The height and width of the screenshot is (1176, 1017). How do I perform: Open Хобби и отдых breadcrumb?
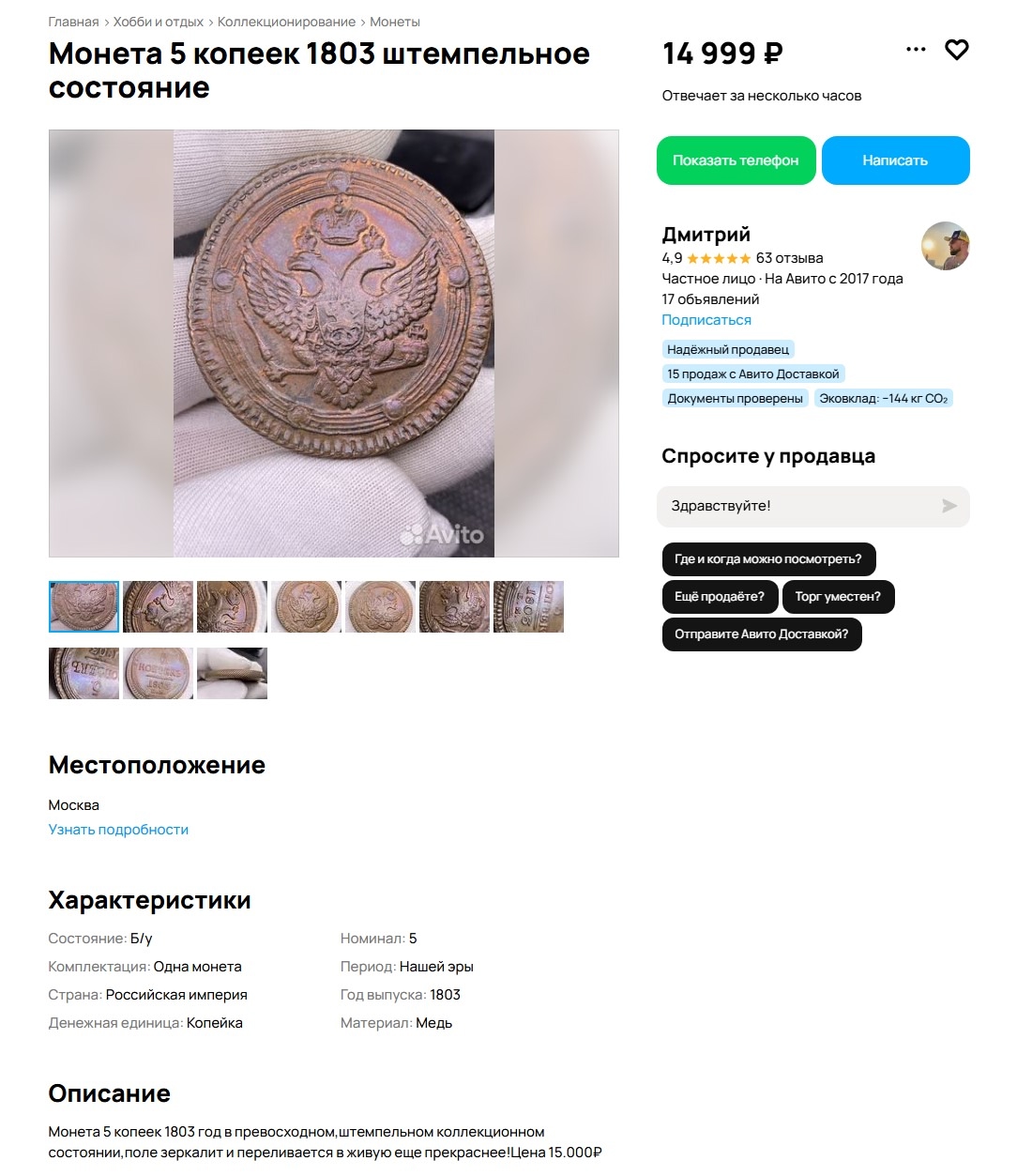[x=159, y=22]
